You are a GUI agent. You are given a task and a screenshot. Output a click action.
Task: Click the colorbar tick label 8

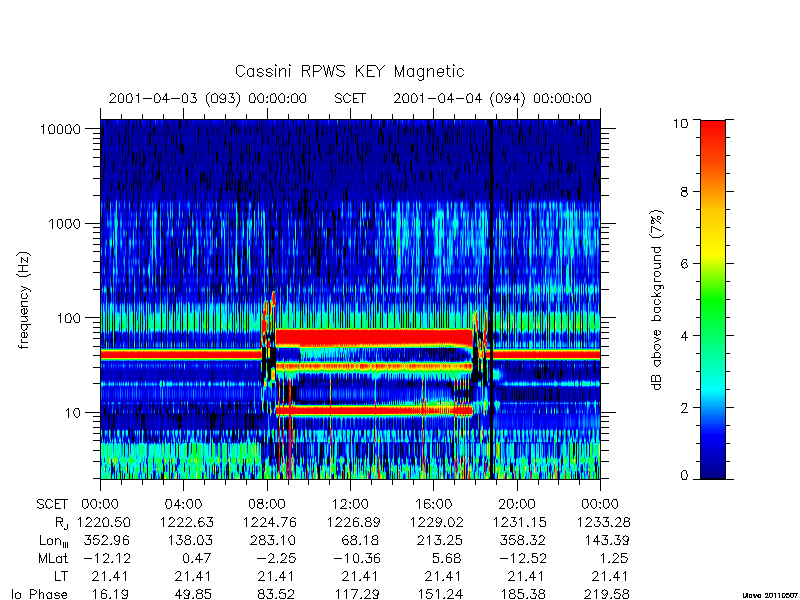[x=684, y=192]
